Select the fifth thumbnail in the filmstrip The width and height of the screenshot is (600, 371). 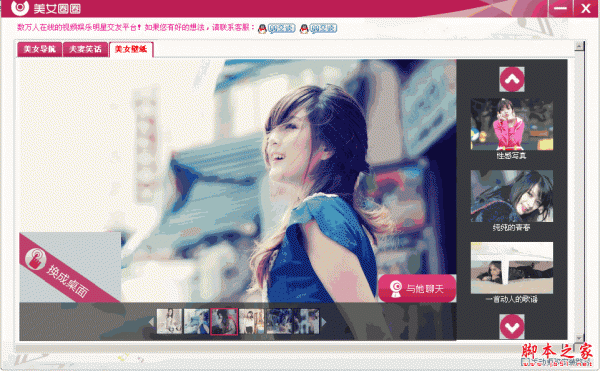(279, 321)
